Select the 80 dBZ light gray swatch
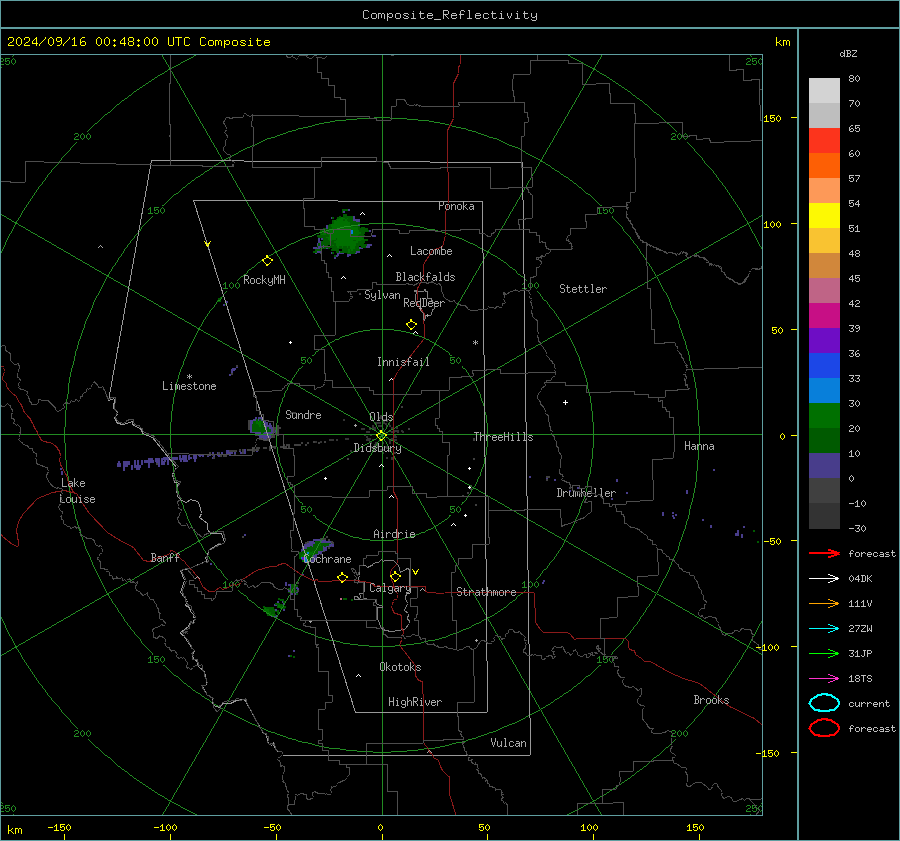 pyautogui.click(x=824, y=91)
